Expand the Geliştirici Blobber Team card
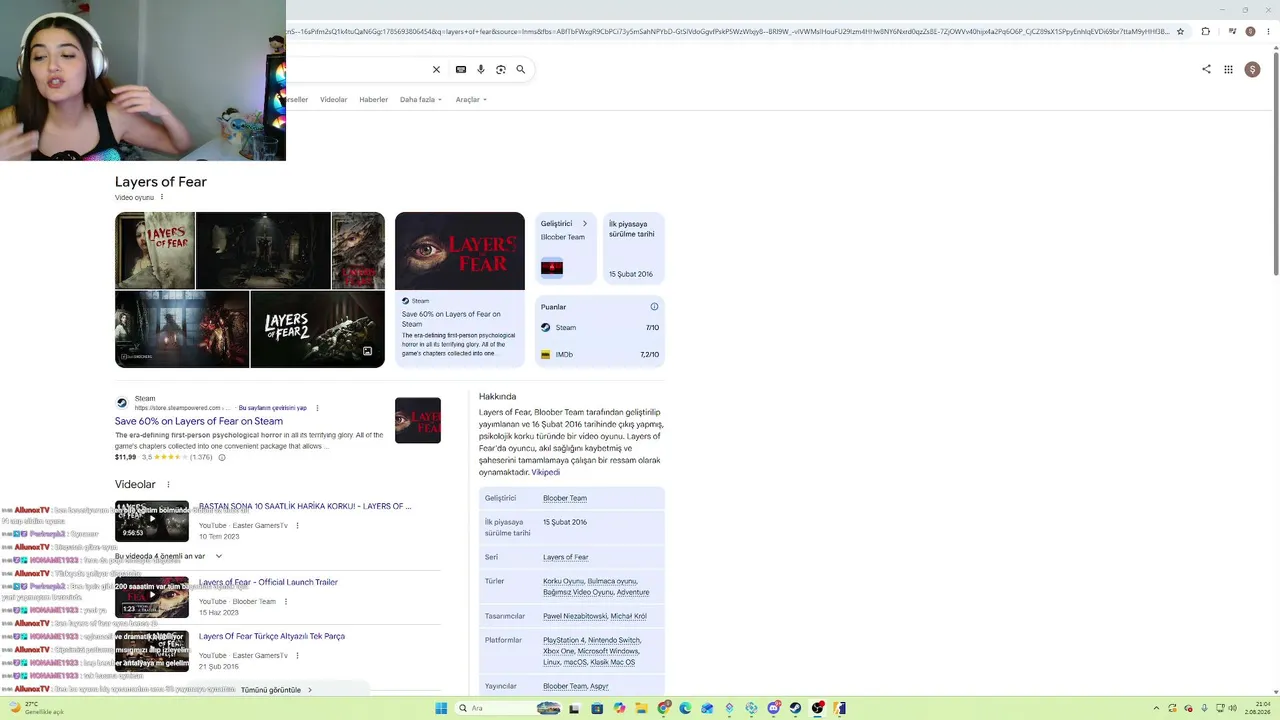 (565, 248)
